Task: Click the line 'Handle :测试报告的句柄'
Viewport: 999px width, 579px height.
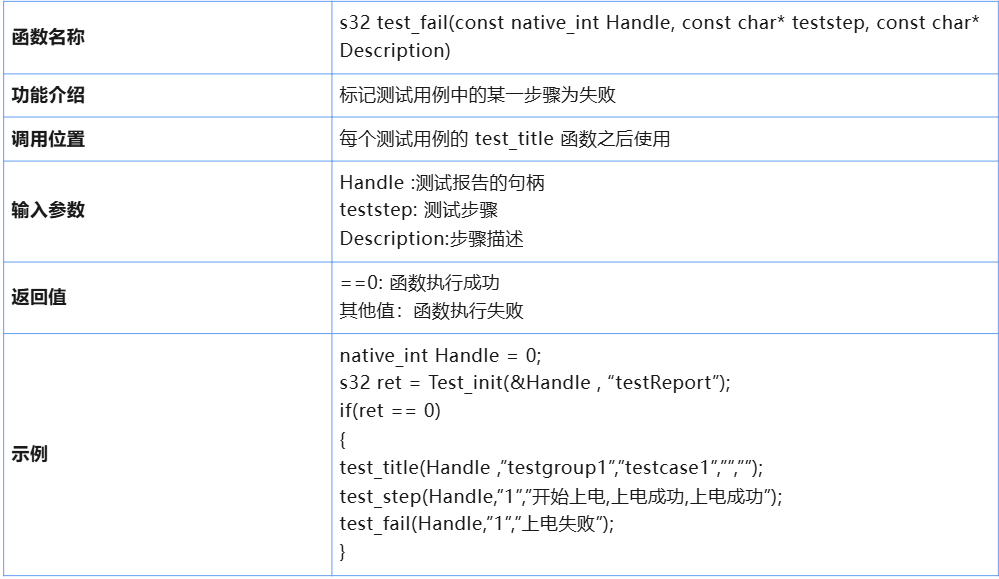Action: pos(442,183)
